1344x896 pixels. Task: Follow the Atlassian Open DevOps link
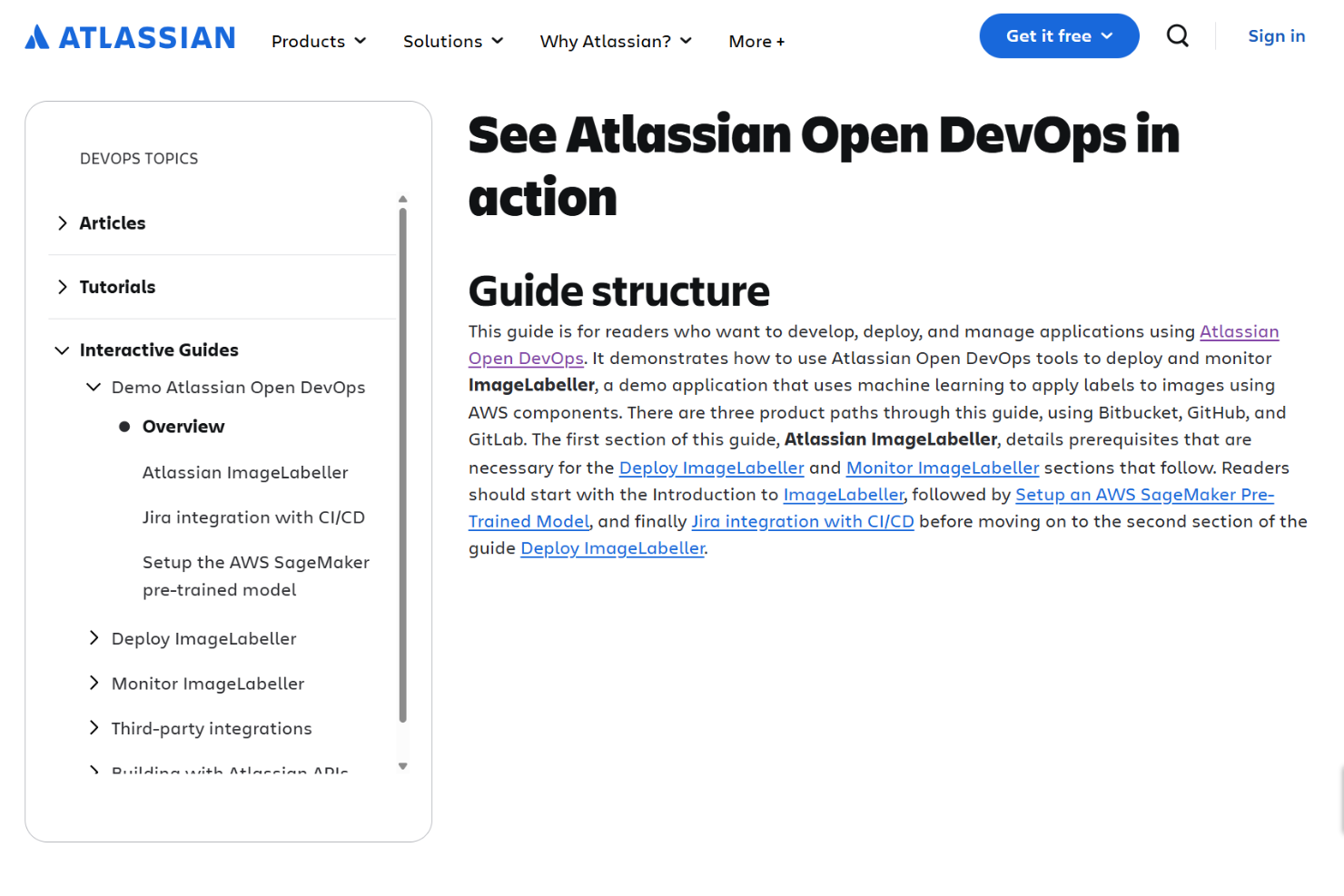pyautogui.click(x=1240, y=332)
